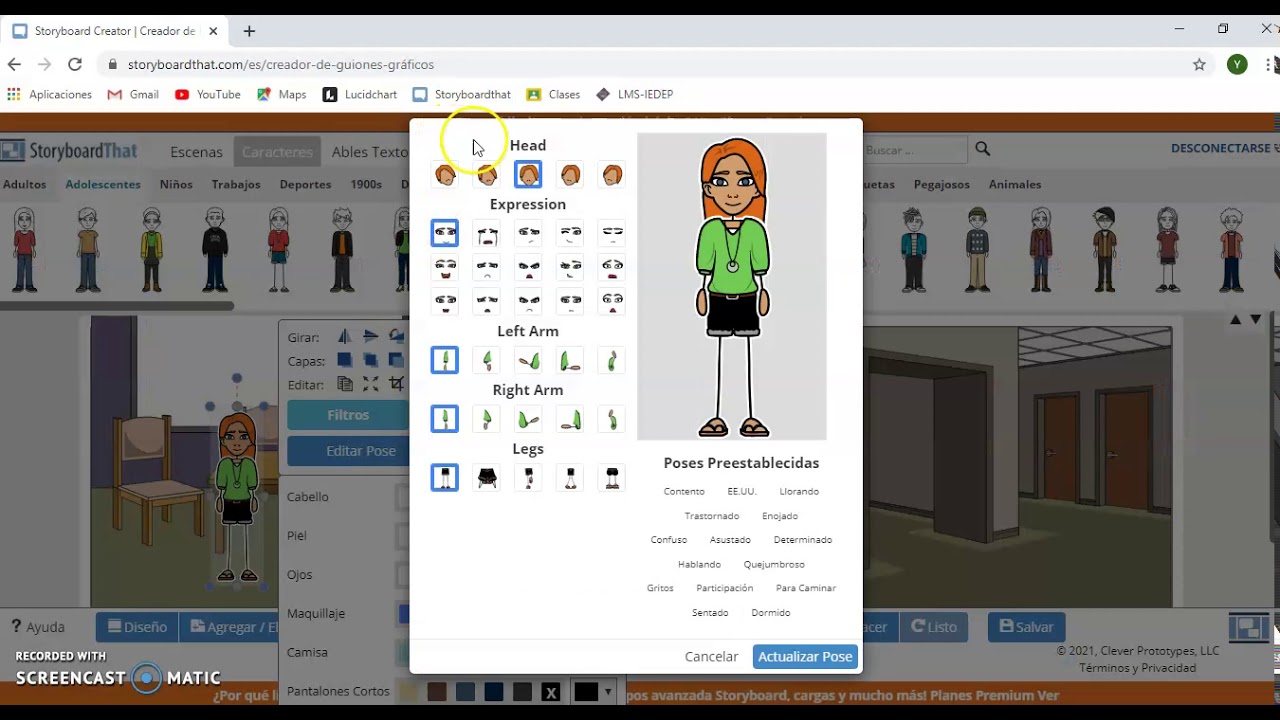Select the closed-eyes expression ending first row
The width and height of the screenshot is (1280, 720).
[x=612, y=234]
